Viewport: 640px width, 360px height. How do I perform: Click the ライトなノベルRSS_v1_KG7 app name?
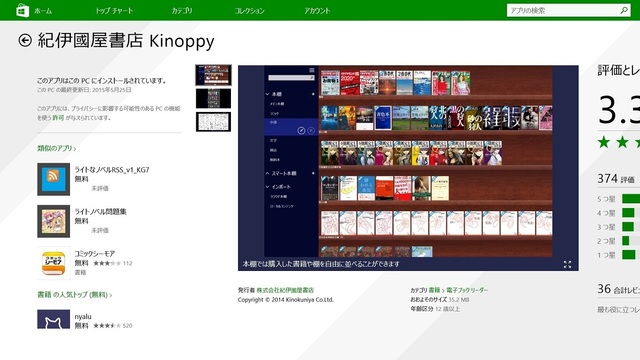tap(112, 170)
